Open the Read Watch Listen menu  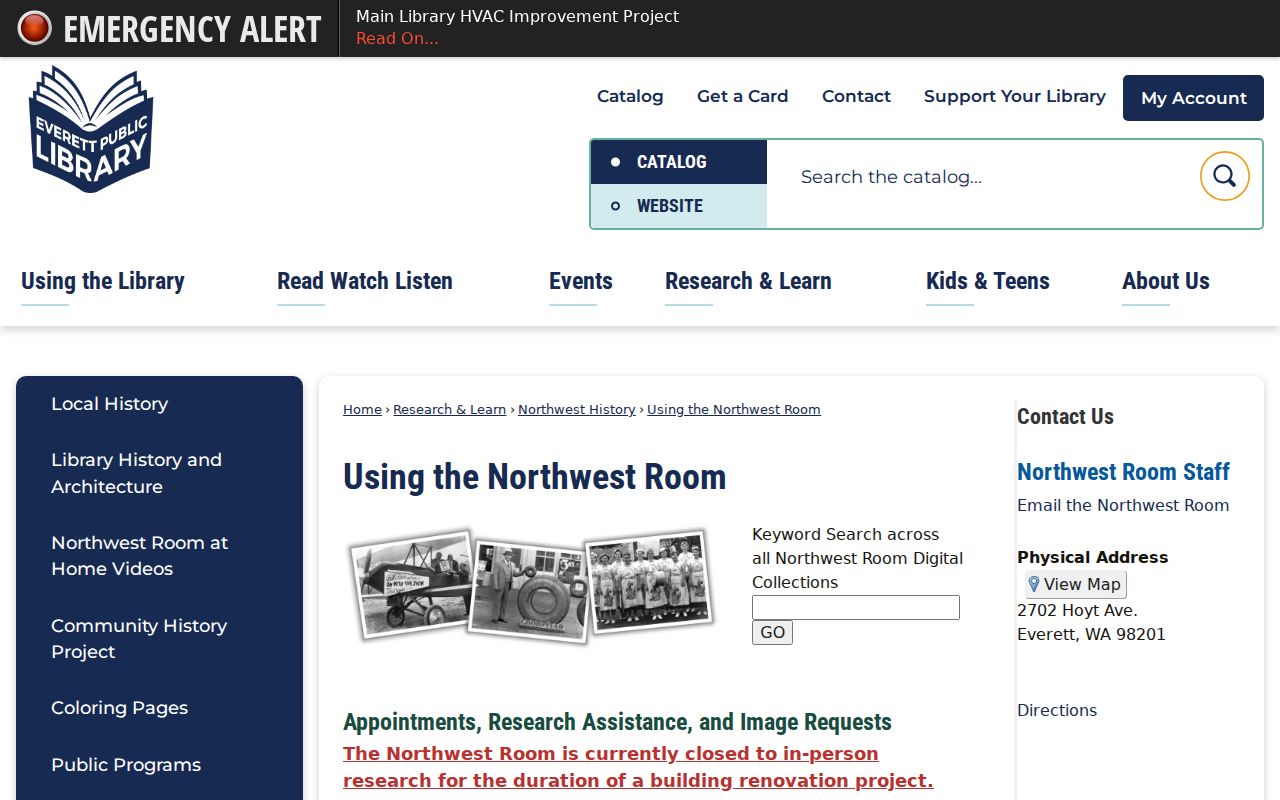pyautogui.click(x=365, y=281)
